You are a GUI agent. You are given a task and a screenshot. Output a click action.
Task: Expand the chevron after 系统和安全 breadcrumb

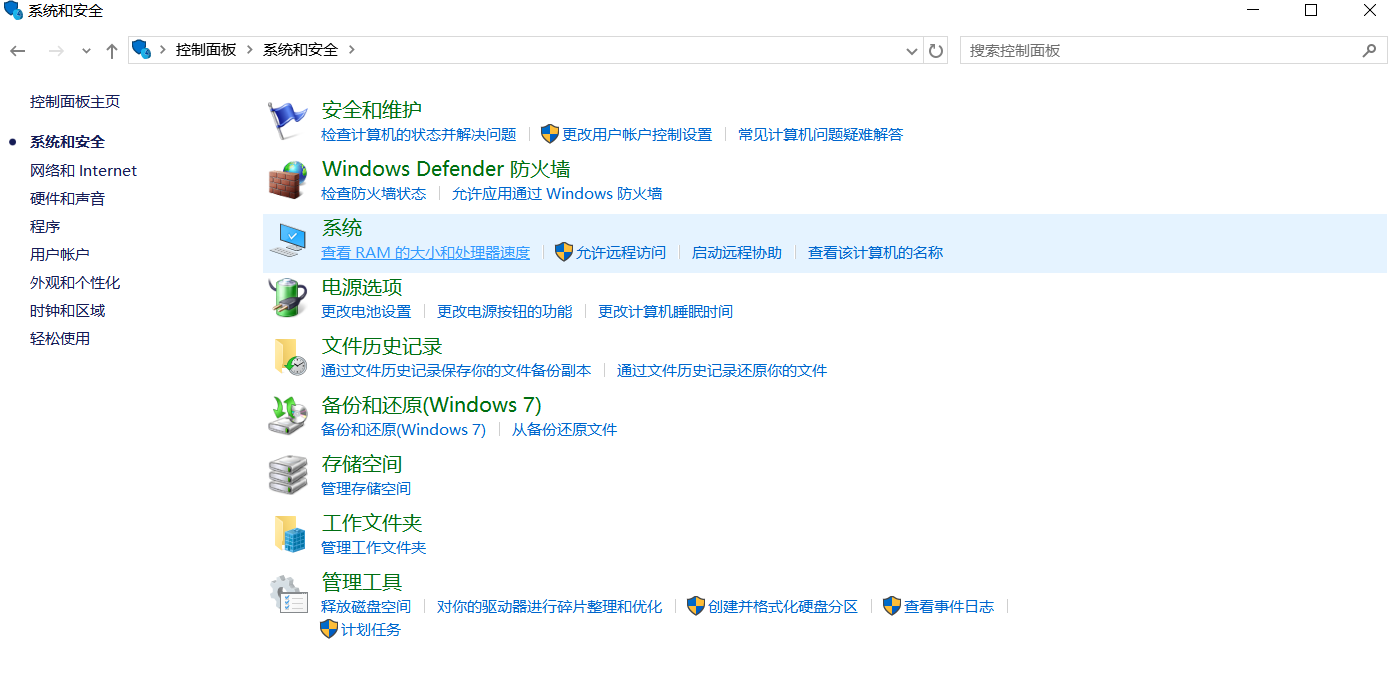click(352, 50)
